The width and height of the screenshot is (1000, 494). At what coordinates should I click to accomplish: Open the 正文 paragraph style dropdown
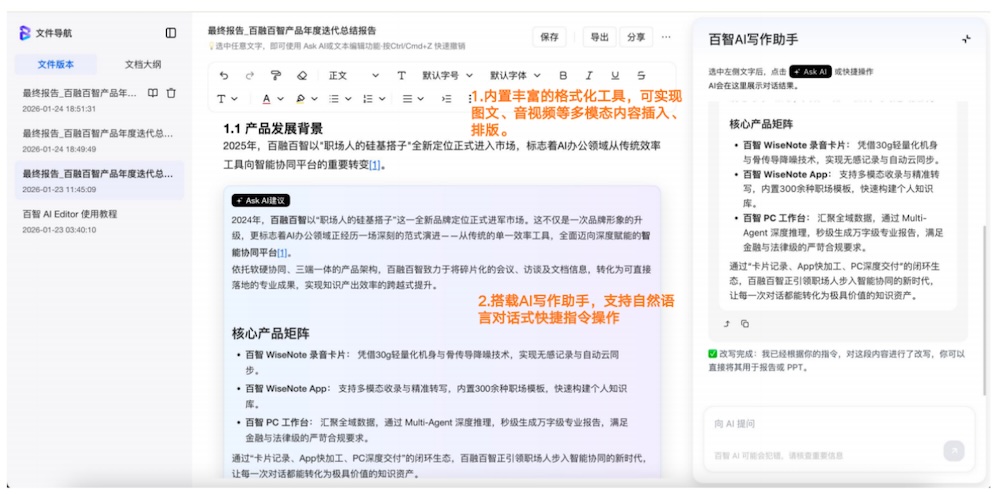354,75
